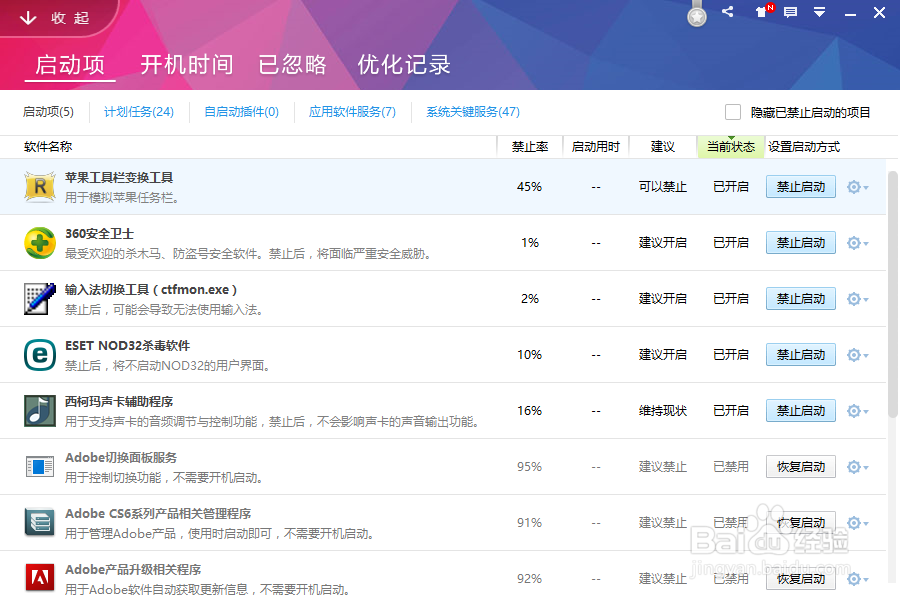900x600 pixels.
Task: Click the feedback message icon in title bar
Action: click(x=791, y=13)
